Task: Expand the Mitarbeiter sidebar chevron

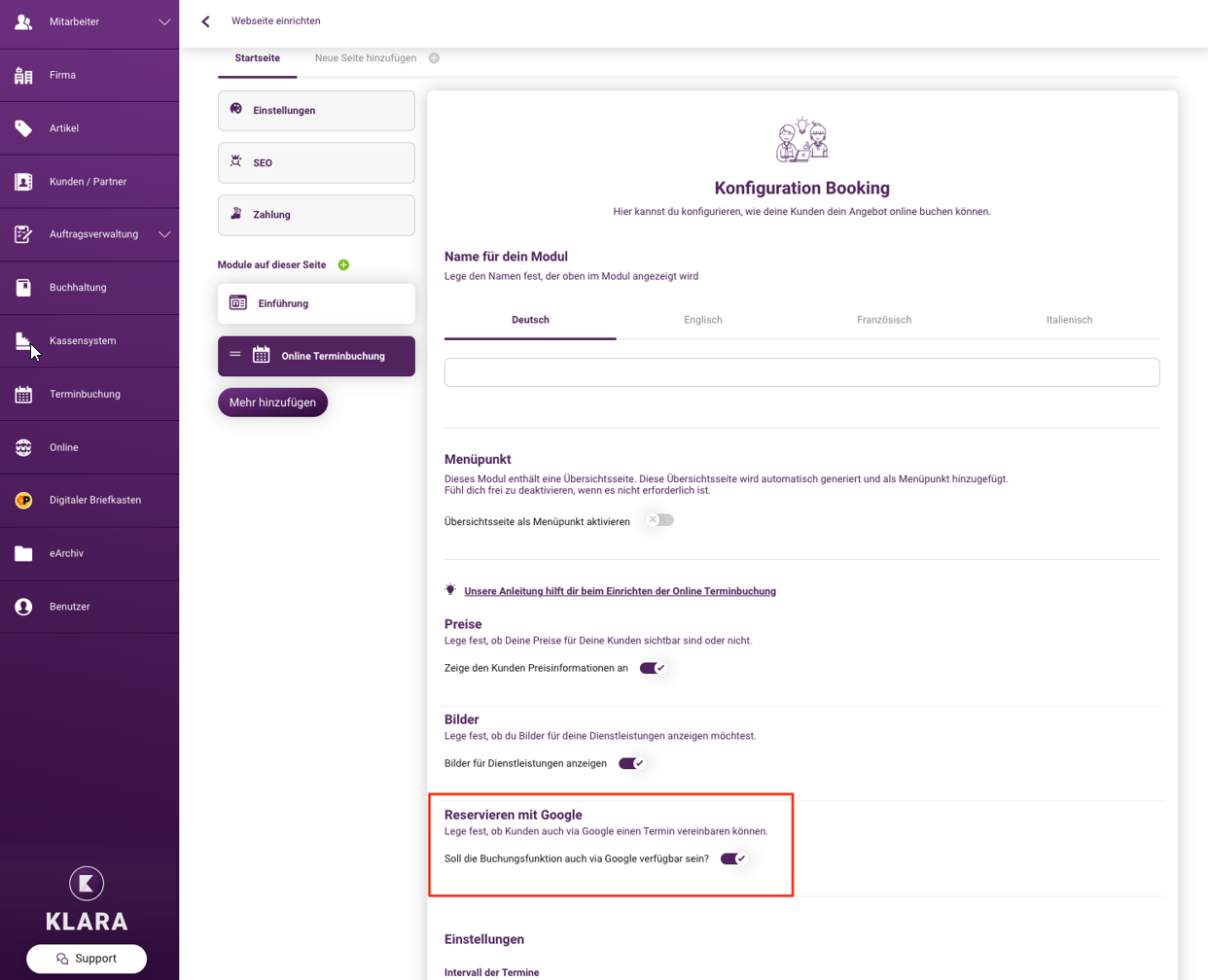Action: tap(164, 21)
